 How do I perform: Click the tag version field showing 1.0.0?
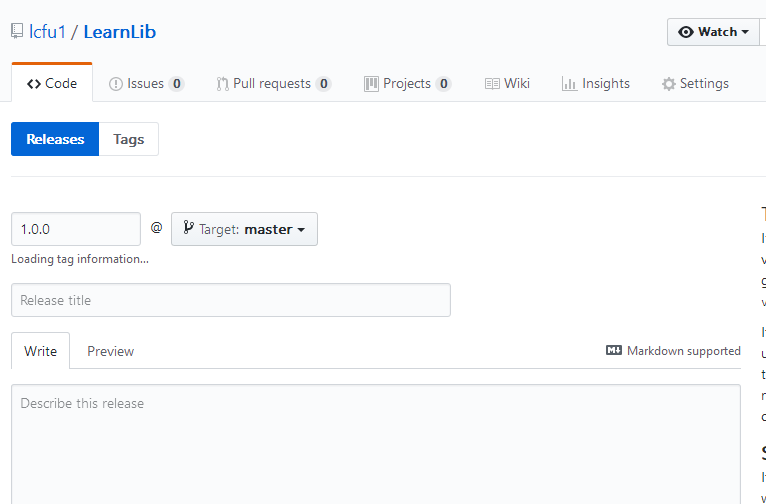pos(76,229)
